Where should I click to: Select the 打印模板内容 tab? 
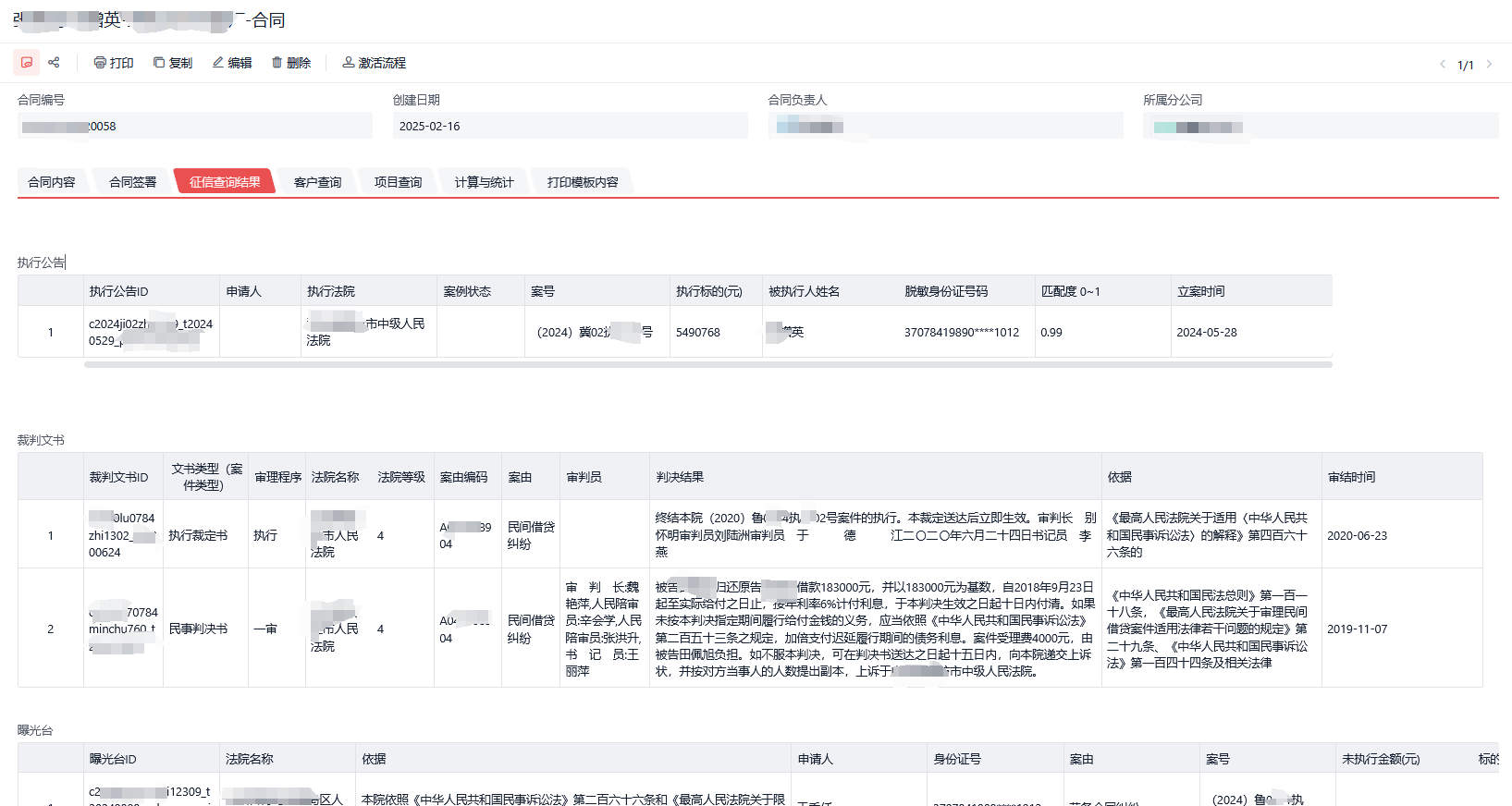[583, 182]
